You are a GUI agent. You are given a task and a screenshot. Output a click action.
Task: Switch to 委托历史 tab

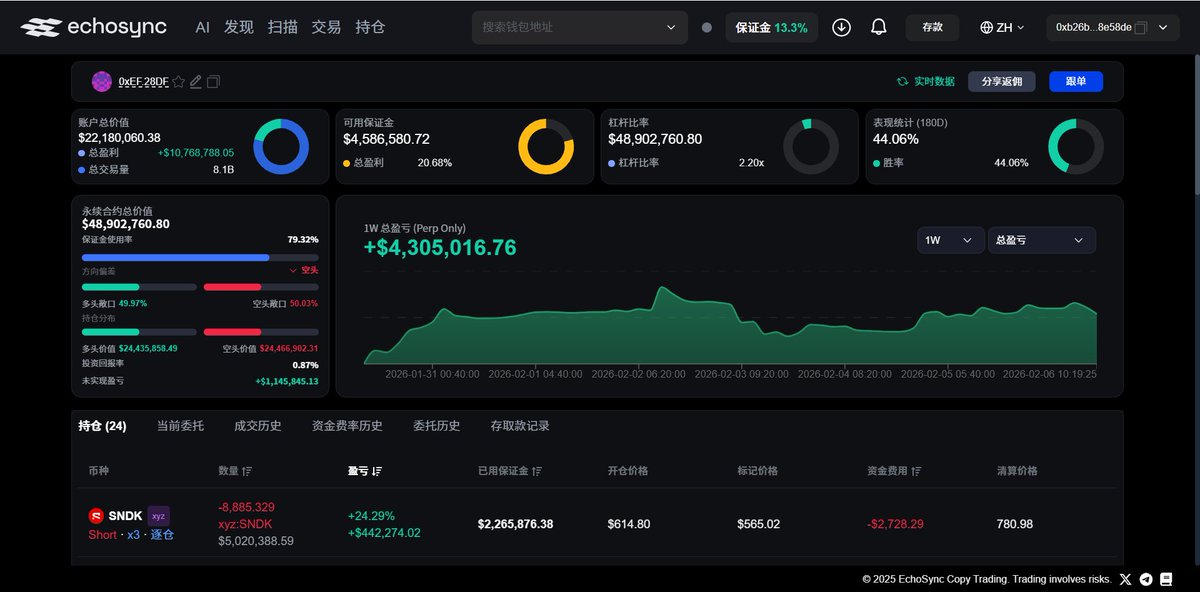[x=437, y=426]
